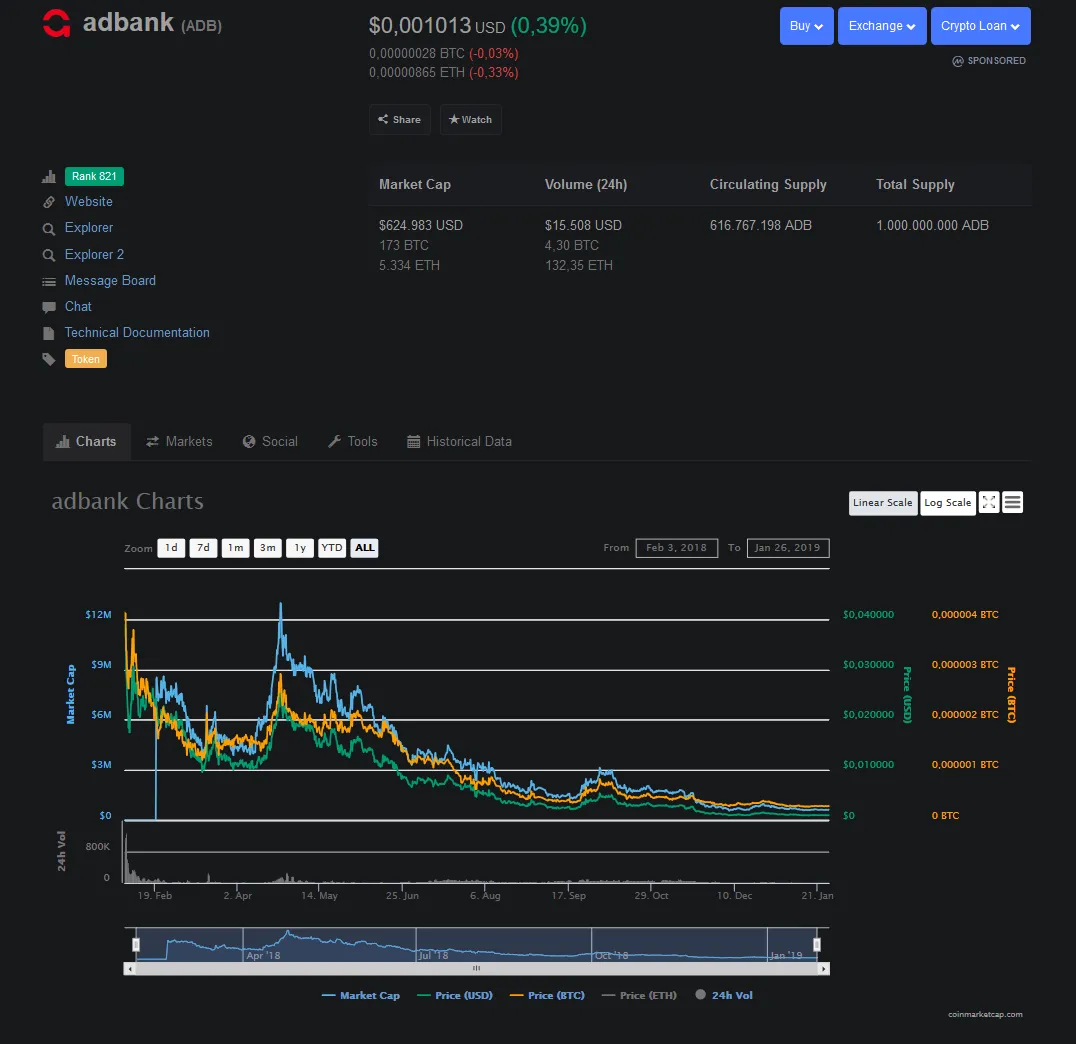The image size is (1076, 1044).
Task: Open the Message Board link
Action: coord(110,281)
